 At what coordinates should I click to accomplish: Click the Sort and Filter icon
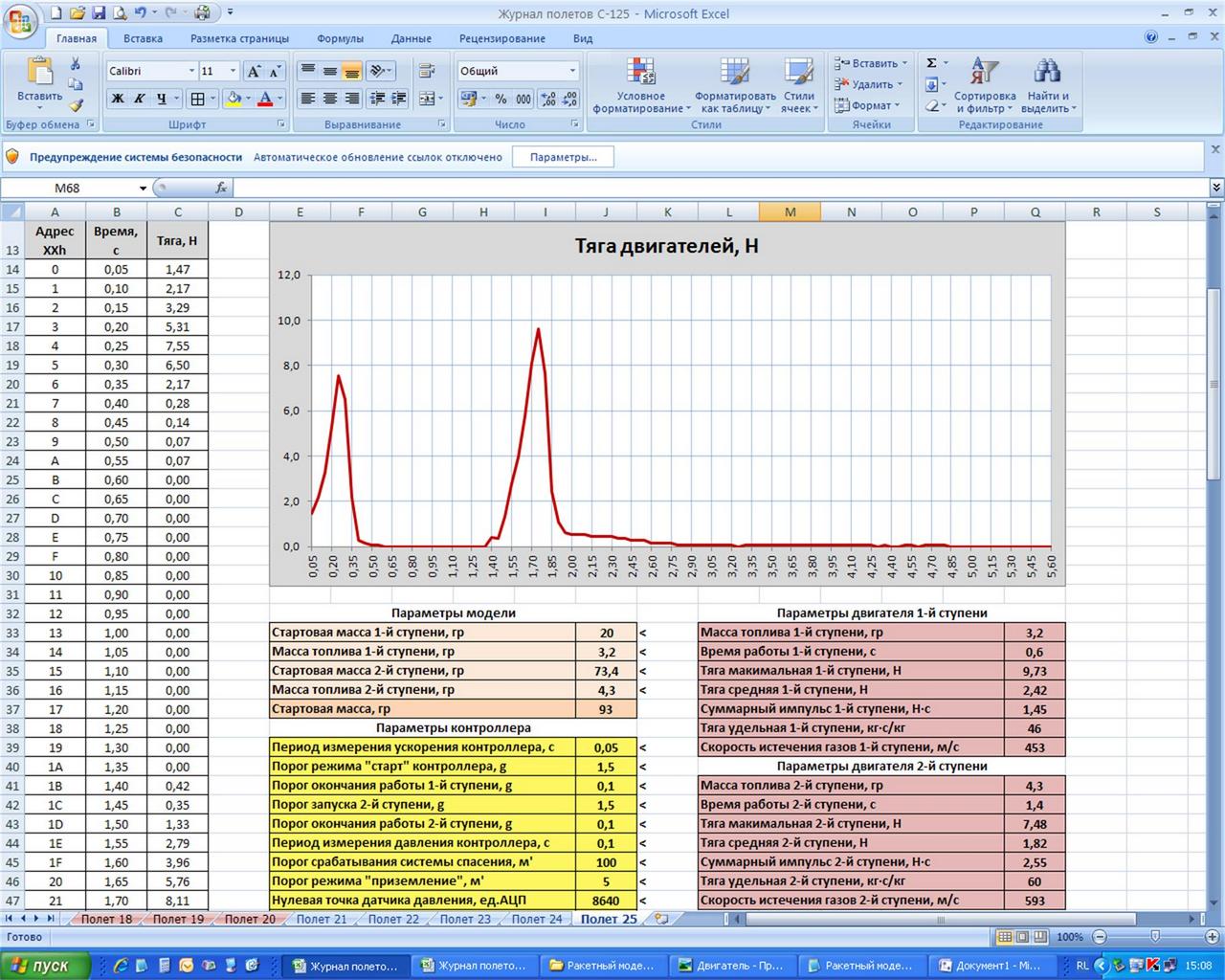[x=984, y=85]
